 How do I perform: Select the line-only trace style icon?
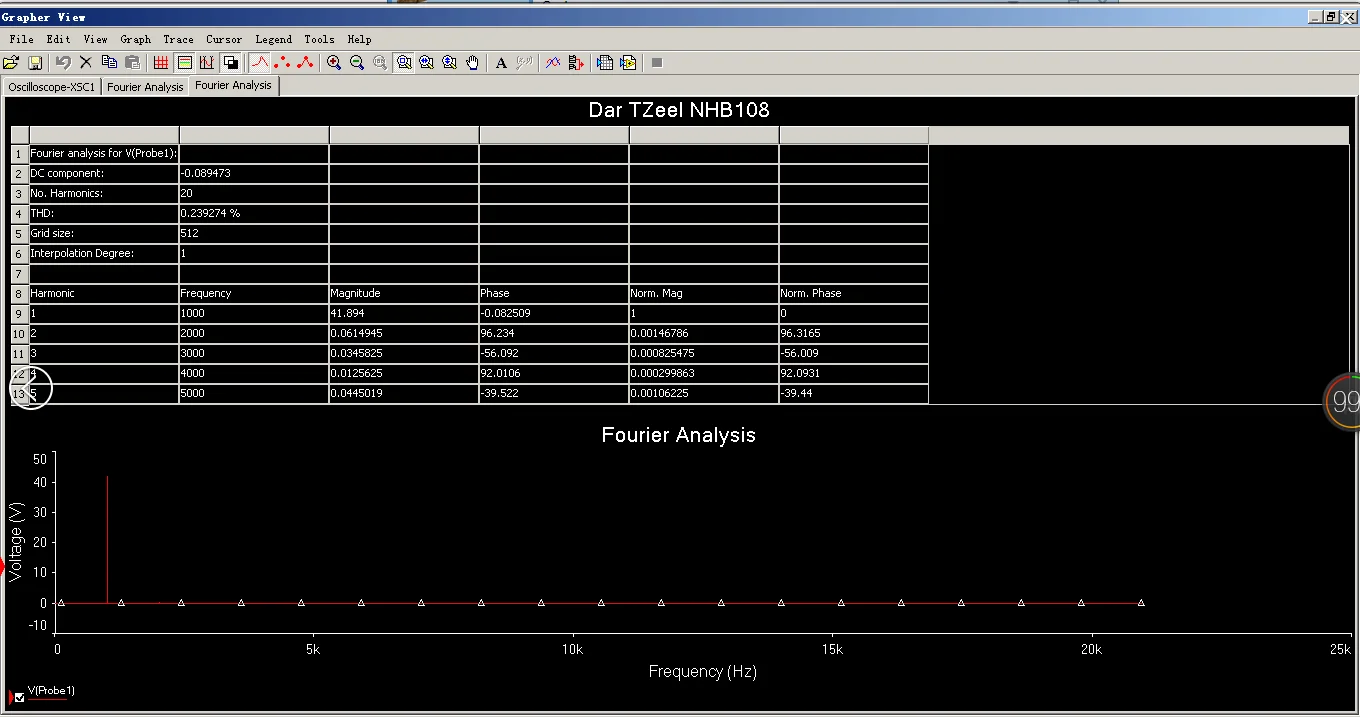click(259, 62)
